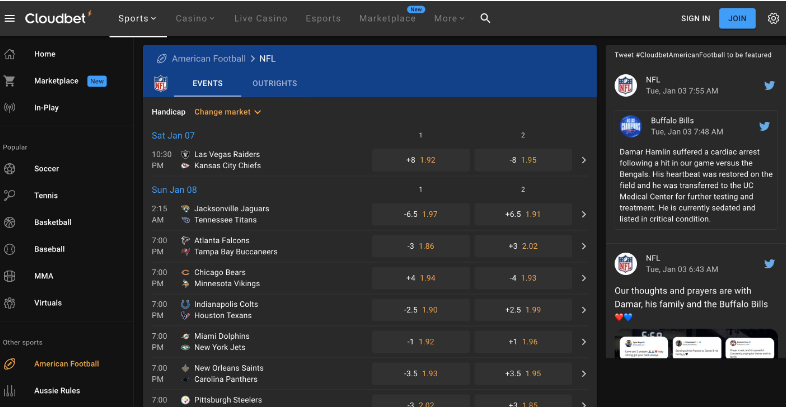Click the MMA icon in sidebar
This screenshot has width=786, height=408.
(x=10, y=276)
